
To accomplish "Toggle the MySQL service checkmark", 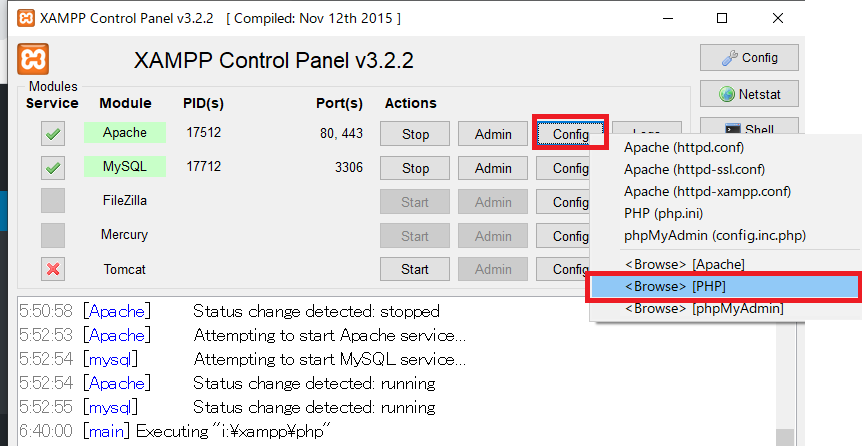I will pos(53,167).
